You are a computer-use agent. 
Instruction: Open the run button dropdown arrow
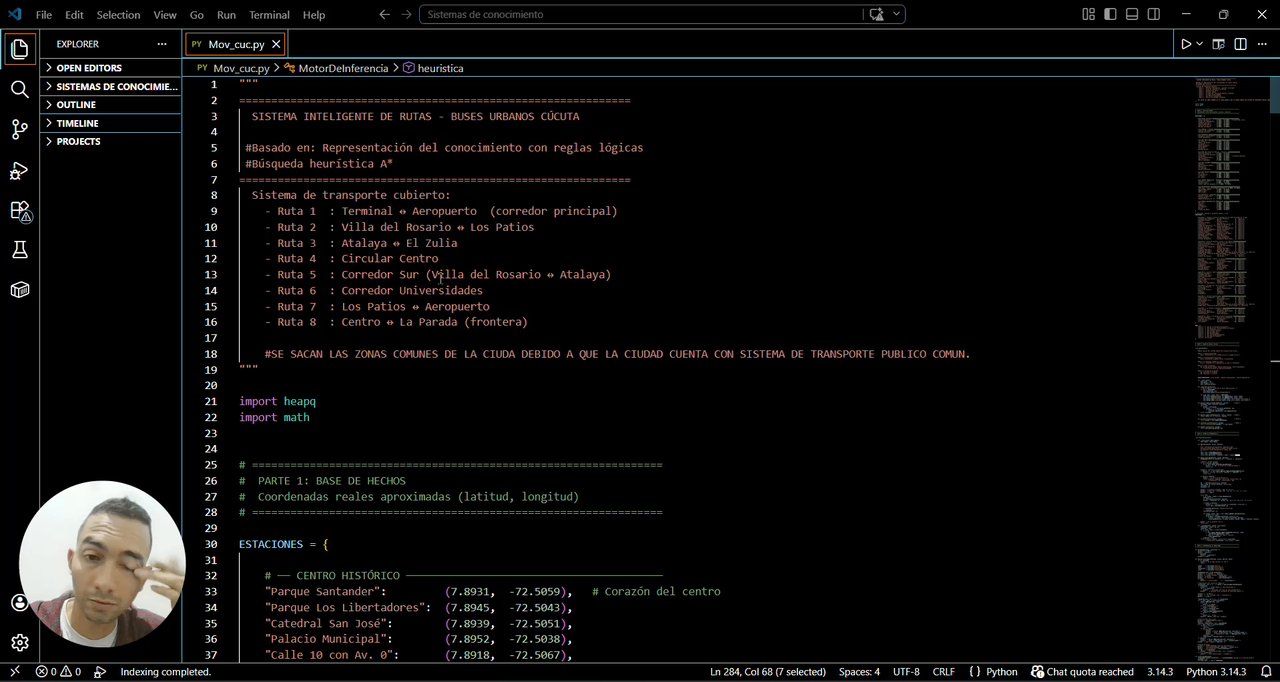click(1200, 44)
